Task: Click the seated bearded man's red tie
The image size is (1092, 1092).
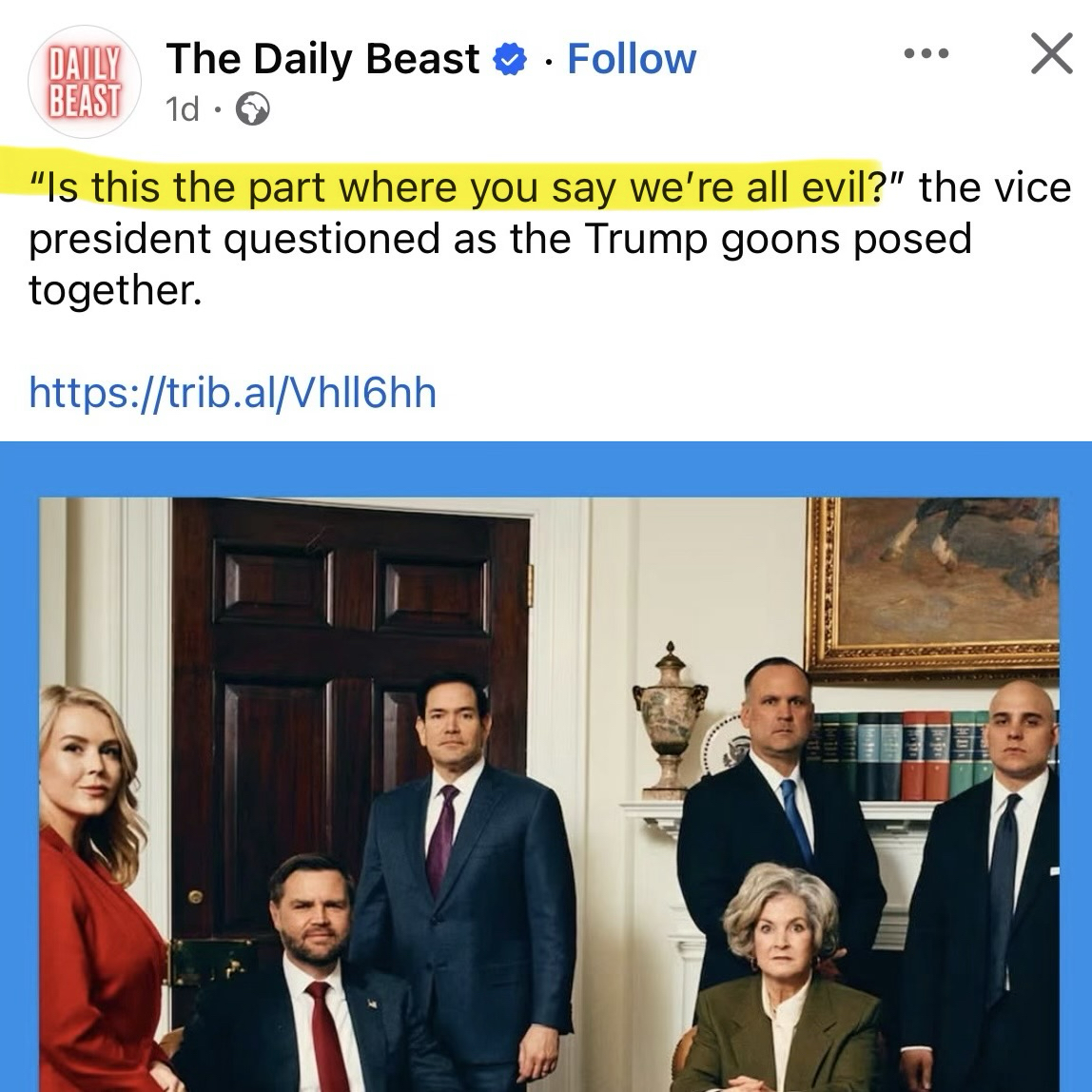Action: (327, 1036)
